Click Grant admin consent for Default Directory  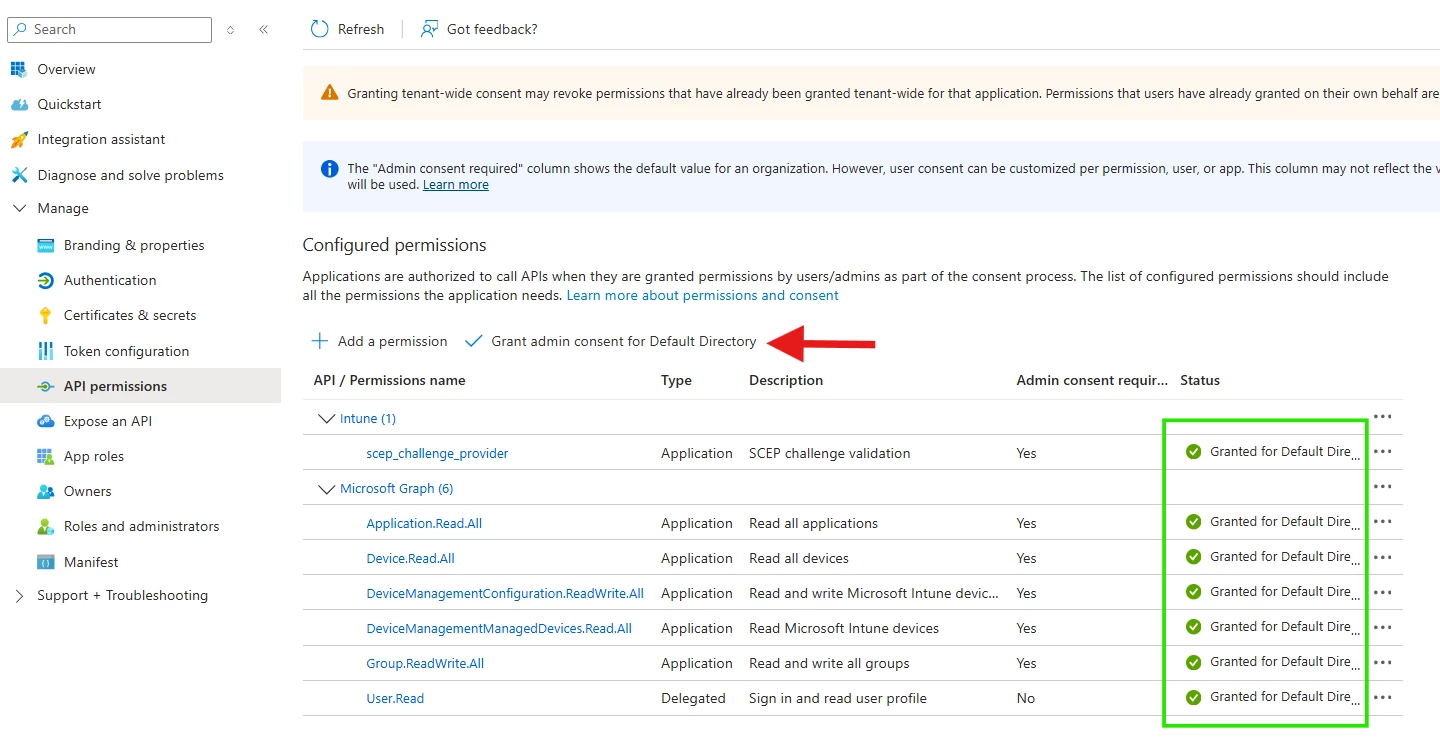pos(611,341)
